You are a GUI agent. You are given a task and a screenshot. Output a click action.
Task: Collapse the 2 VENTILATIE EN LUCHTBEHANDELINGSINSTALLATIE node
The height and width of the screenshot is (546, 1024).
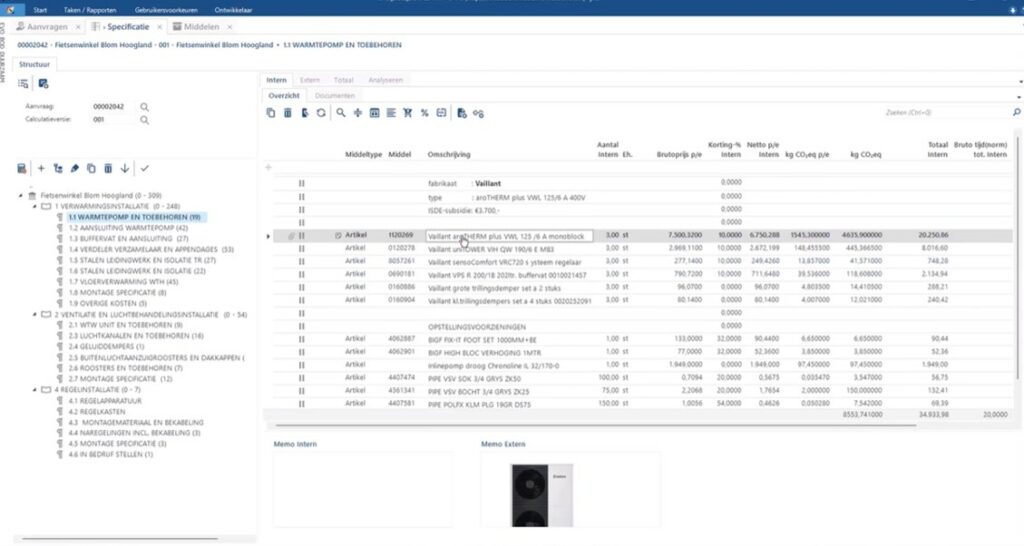pyautogui.click(x=35, y=315)
